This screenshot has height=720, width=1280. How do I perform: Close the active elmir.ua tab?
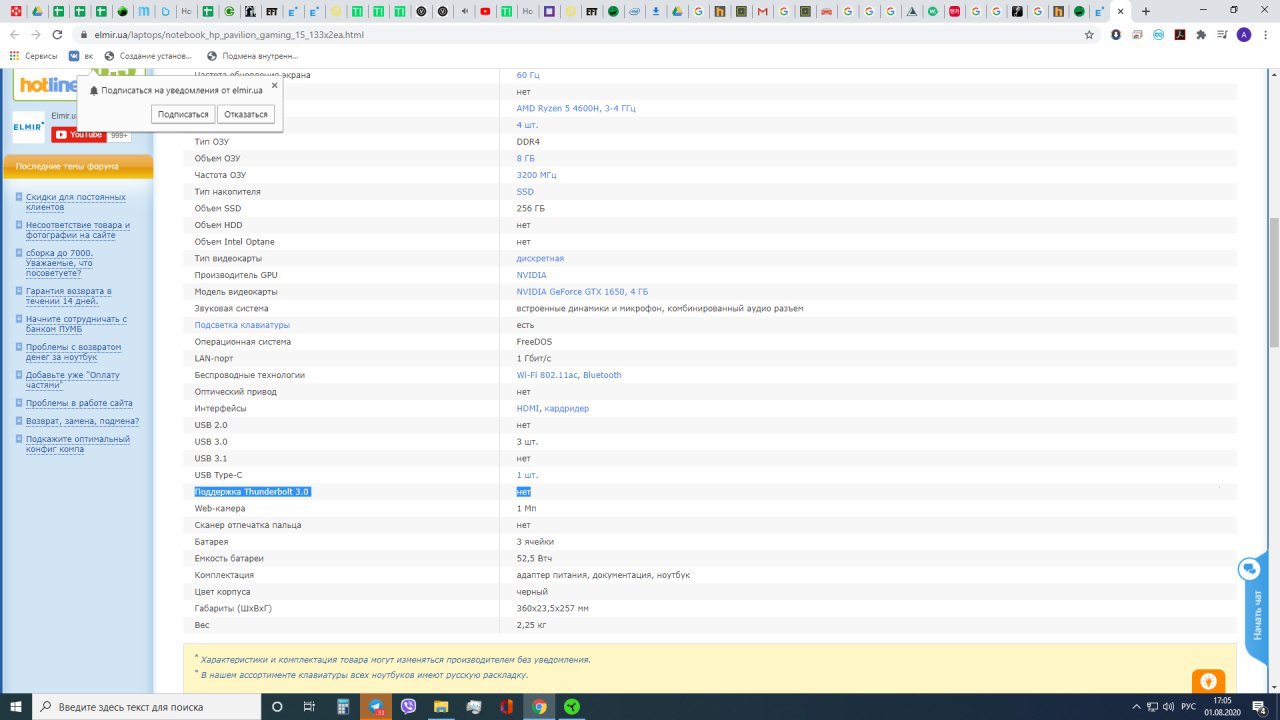point(1121,11)
